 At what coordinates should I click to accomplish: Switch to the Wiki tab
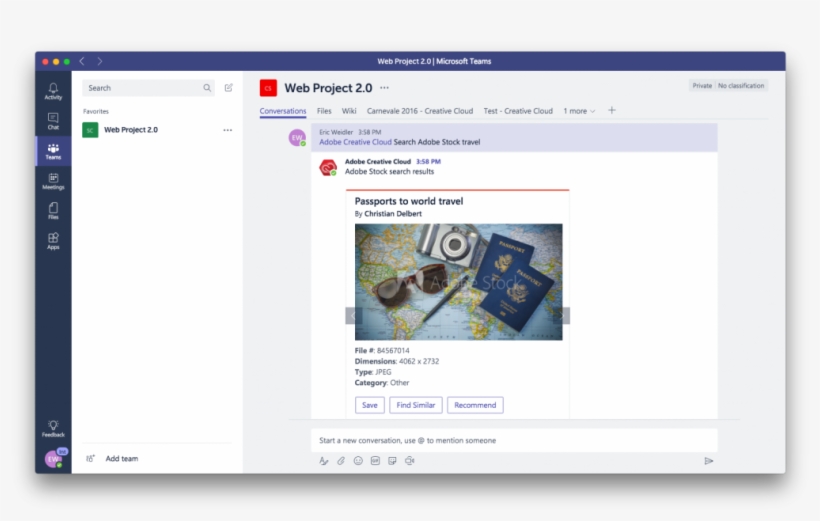[349, 111]
